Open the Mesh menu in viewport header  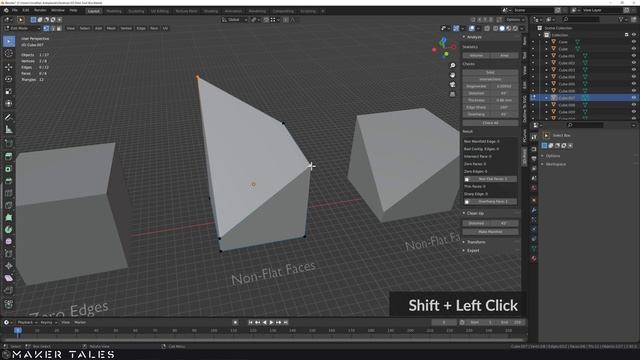point(111,28)
